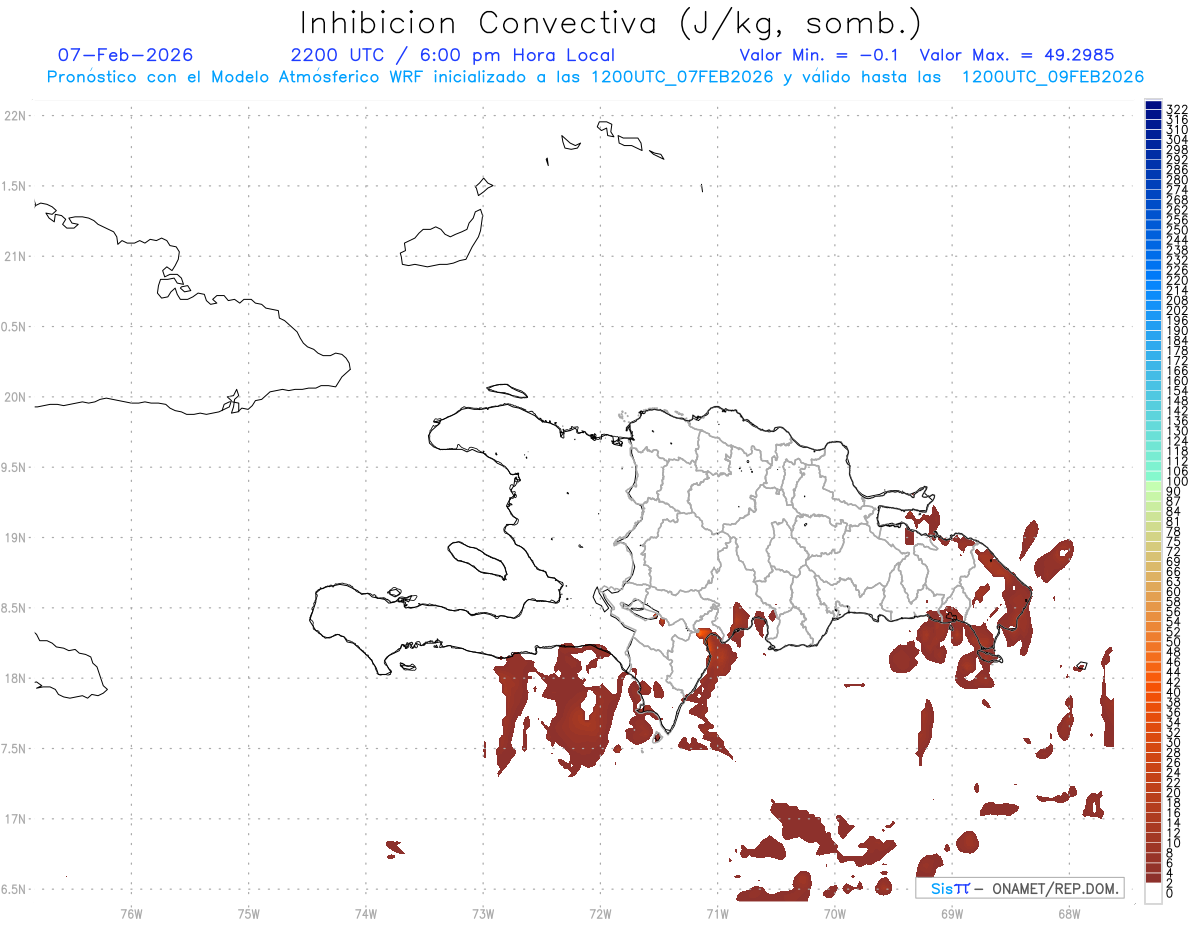Click the "100" colorbar label
Screen dimensions: 1200x927
1177,481
